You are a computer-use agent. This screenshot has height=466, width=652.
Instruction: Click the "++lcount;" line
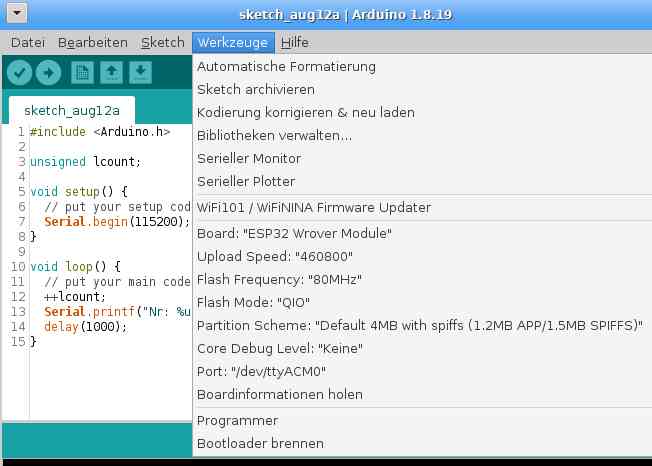tap(75, 296)
